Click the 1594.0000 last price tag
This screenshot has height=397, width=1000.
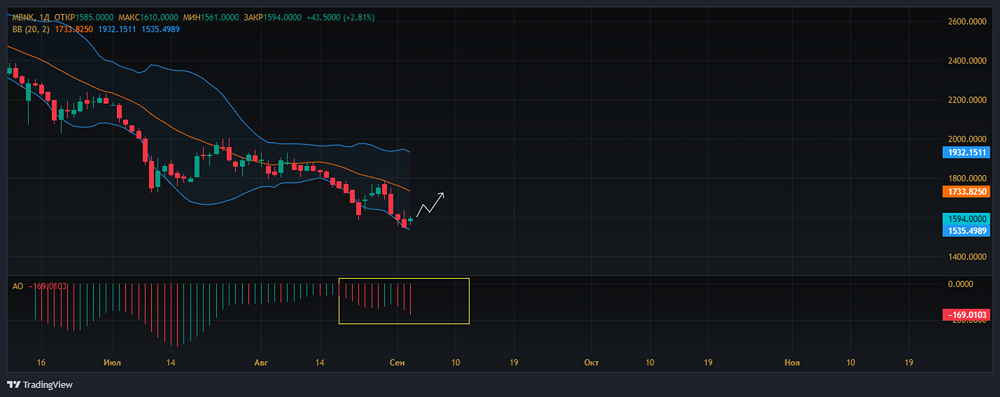[x=966, y=219]
